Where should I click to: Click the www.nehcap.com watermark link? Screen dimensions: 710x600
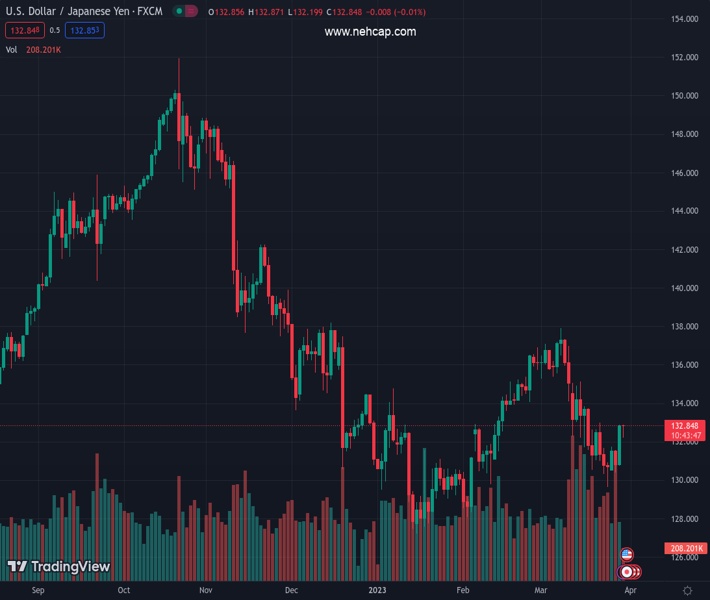coord(370,32)
